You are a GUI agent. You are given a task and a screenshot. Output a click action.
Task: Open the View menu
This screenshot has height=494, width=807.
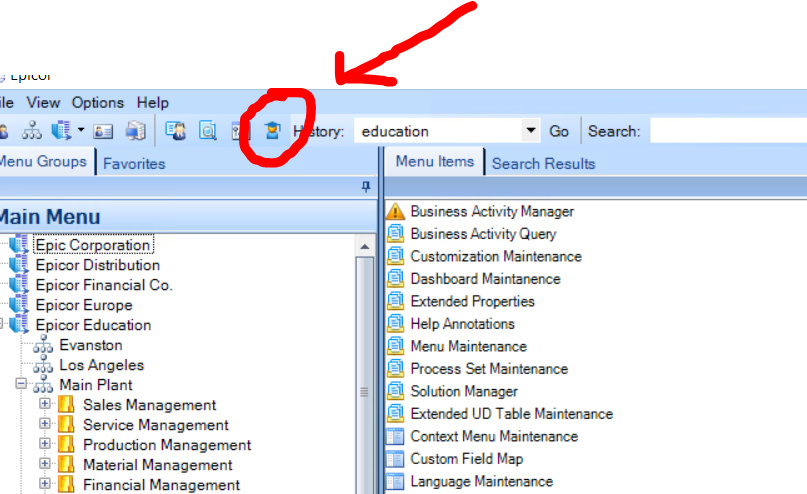[x=43, y=102]
